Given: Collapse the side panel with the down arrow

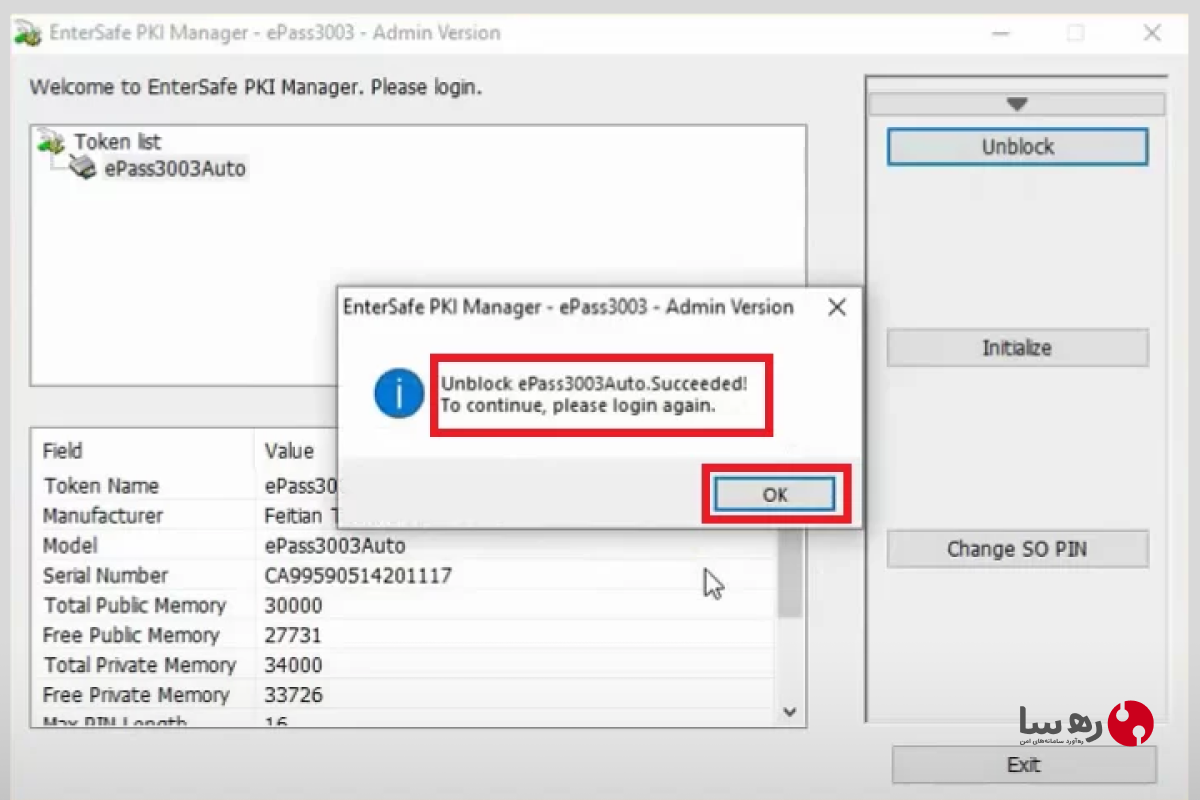Looking at the screenshot, I should click(1017, 104).
